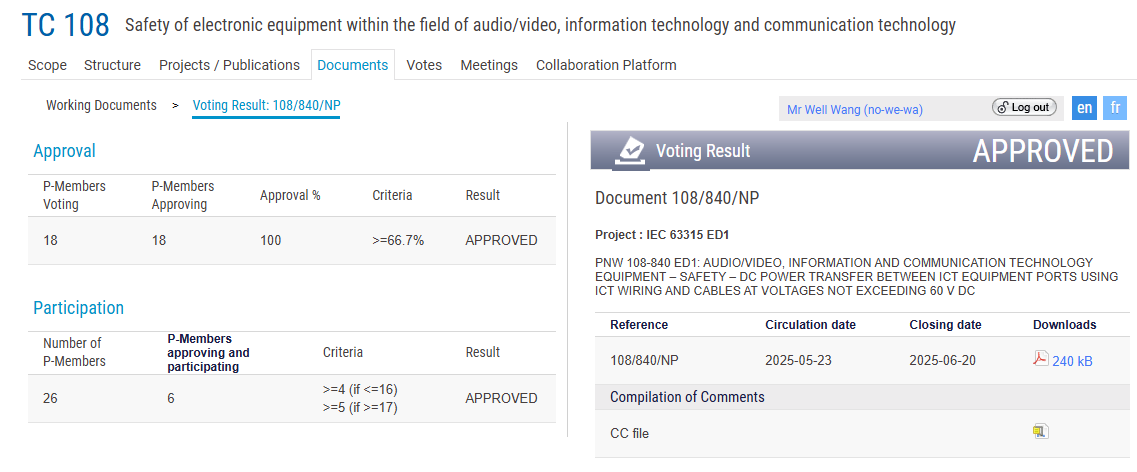The height and width of the screenshot is (472, 1137).
Task: Download the 240 kB PDF icon
Action: point(1040,360)
